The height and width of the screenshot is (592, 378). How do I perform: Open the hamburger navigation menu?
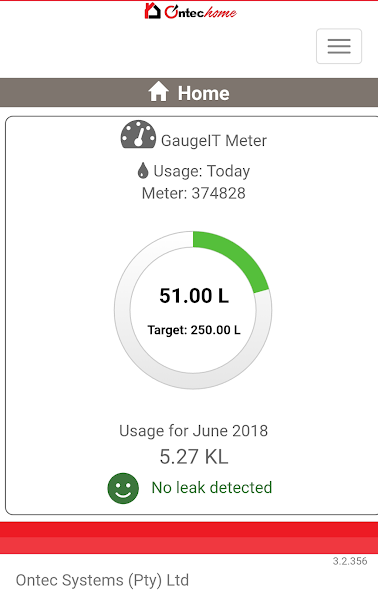coord(339,46)
